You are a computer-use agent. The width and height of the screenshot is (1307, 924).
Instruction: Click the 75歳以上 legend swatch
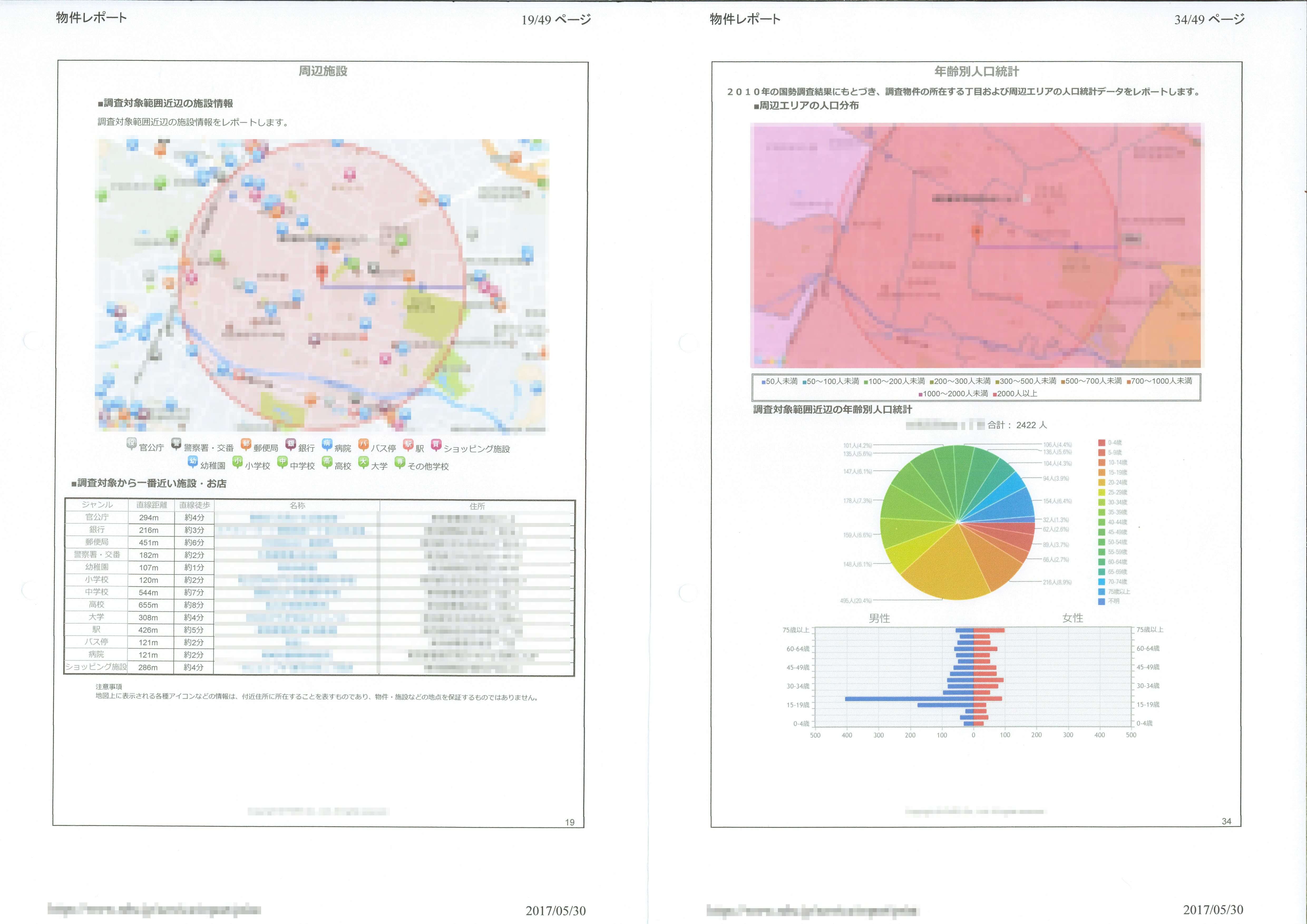pyautogui.click(x=1101, y=591)
